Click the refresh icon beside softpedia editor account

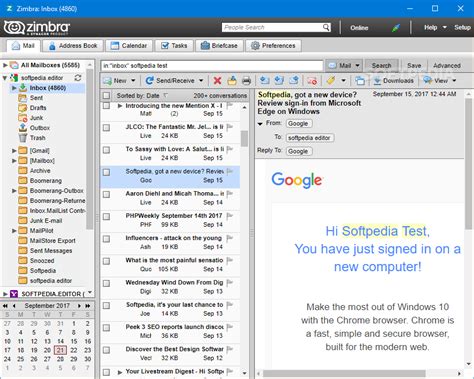coord(78,78)
